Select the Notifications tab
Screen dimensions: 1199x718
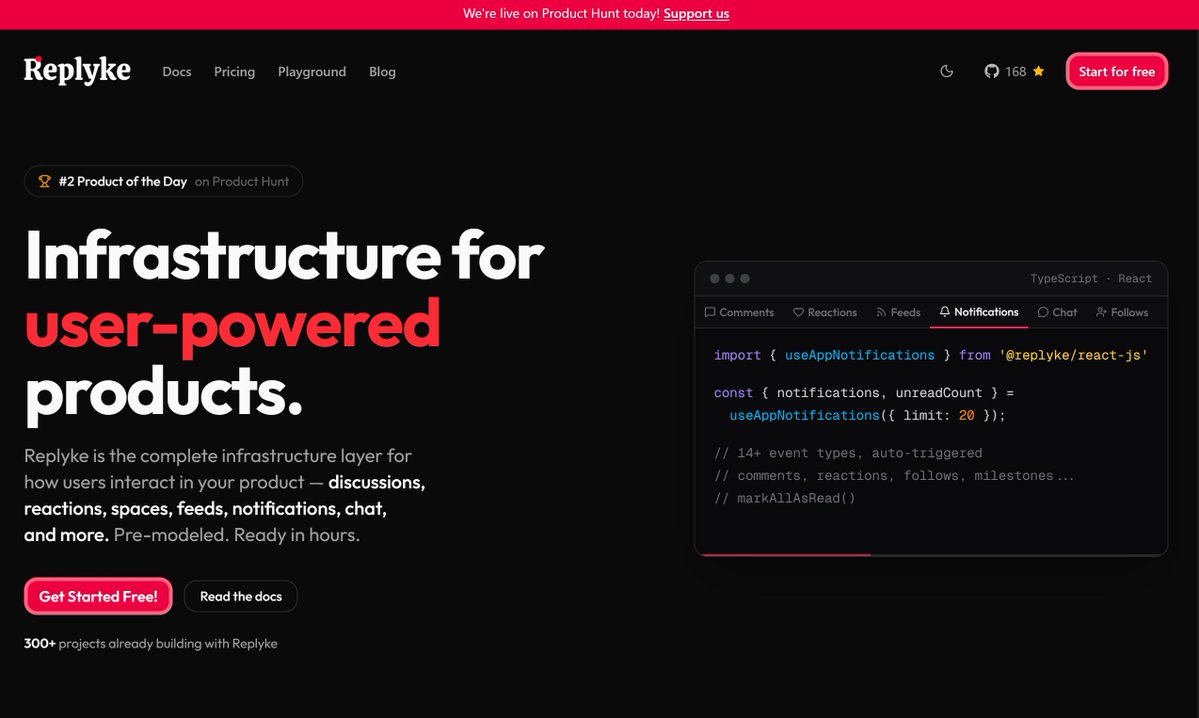979,312
